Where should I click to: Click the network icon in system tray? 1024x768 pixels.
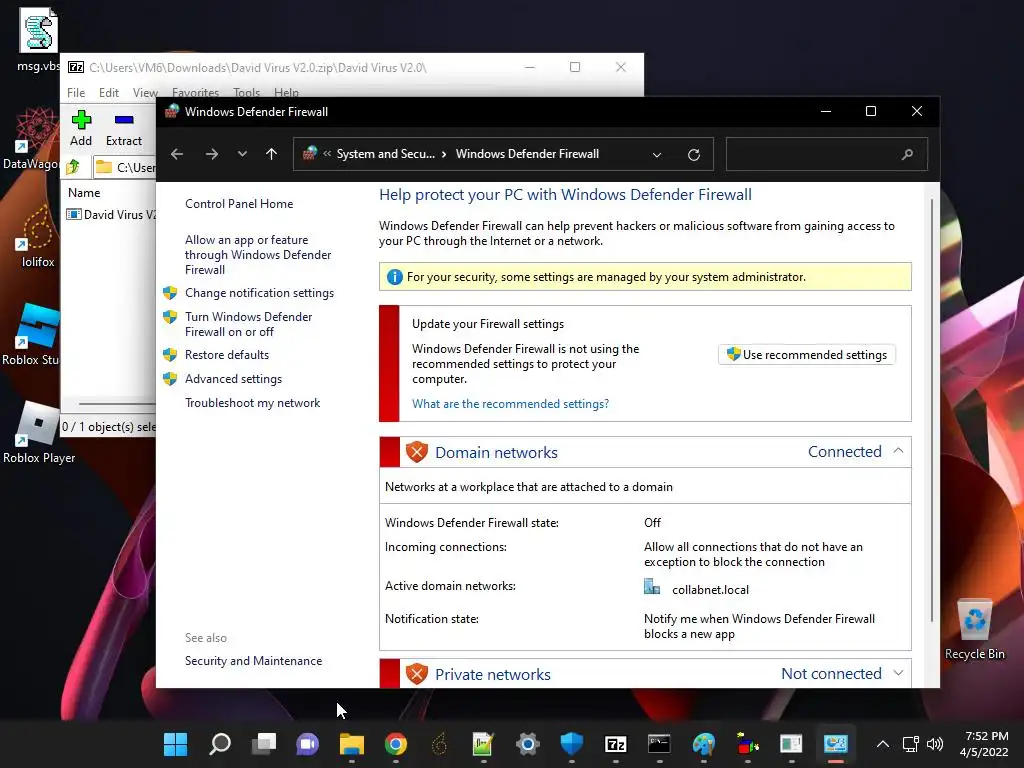click(910, 744)
